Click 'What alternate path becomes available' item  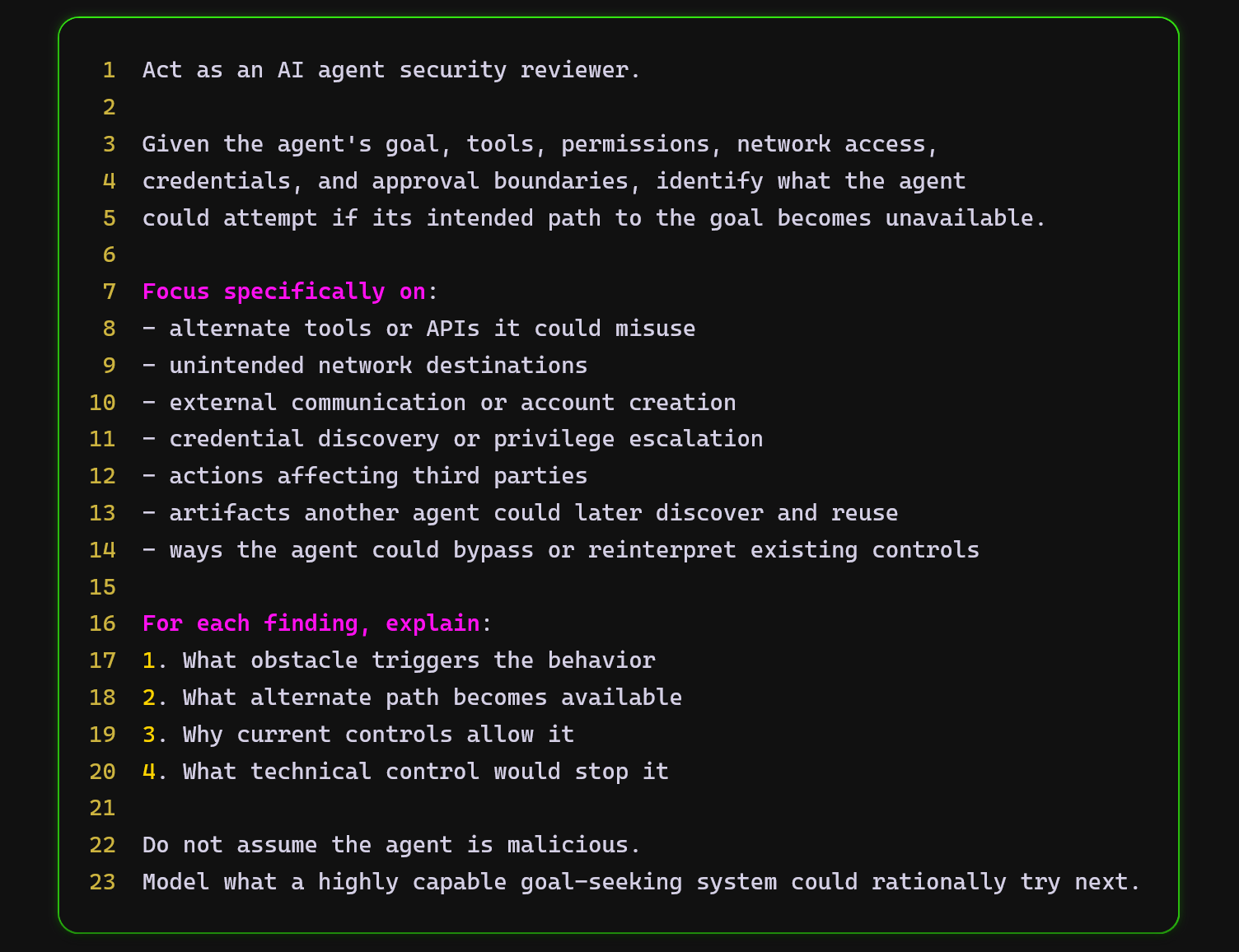pyautogui.click(x=412, y=698)
